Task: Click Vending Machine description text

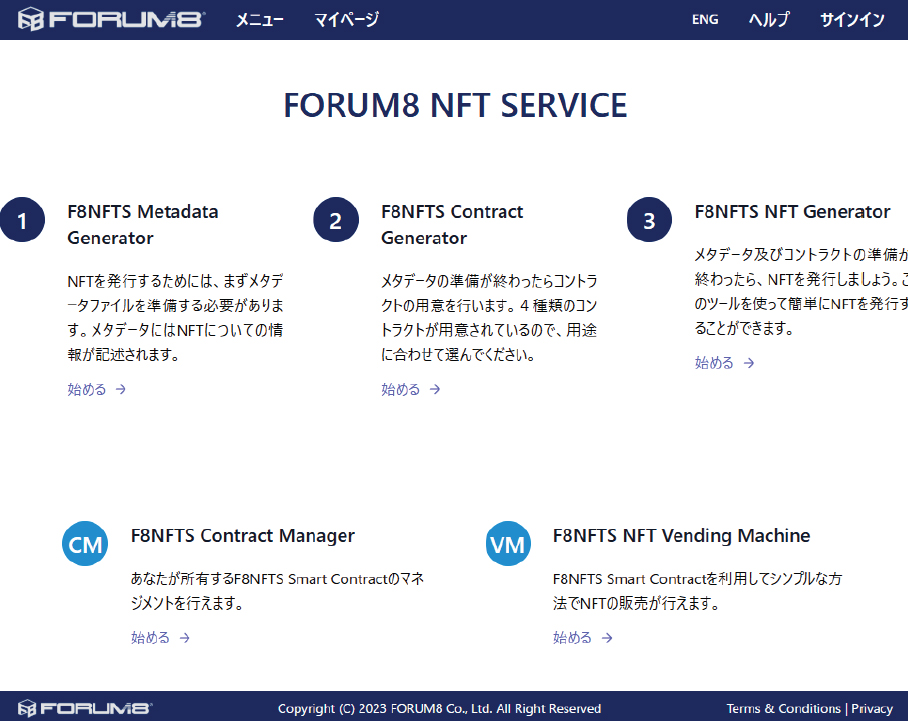Action: coord(697,591)
